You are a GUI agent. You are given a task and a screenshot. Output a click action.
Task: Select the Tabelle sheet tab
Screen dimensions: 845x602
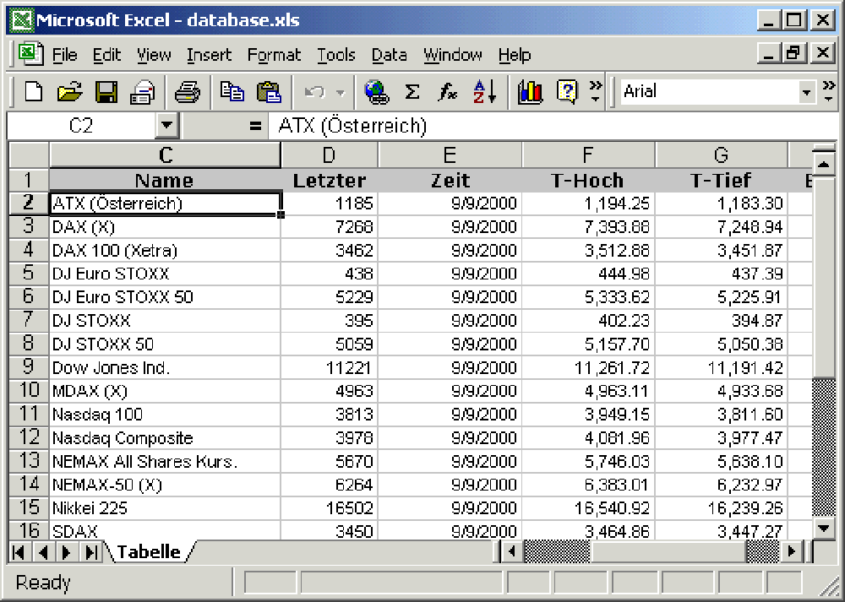149,552
